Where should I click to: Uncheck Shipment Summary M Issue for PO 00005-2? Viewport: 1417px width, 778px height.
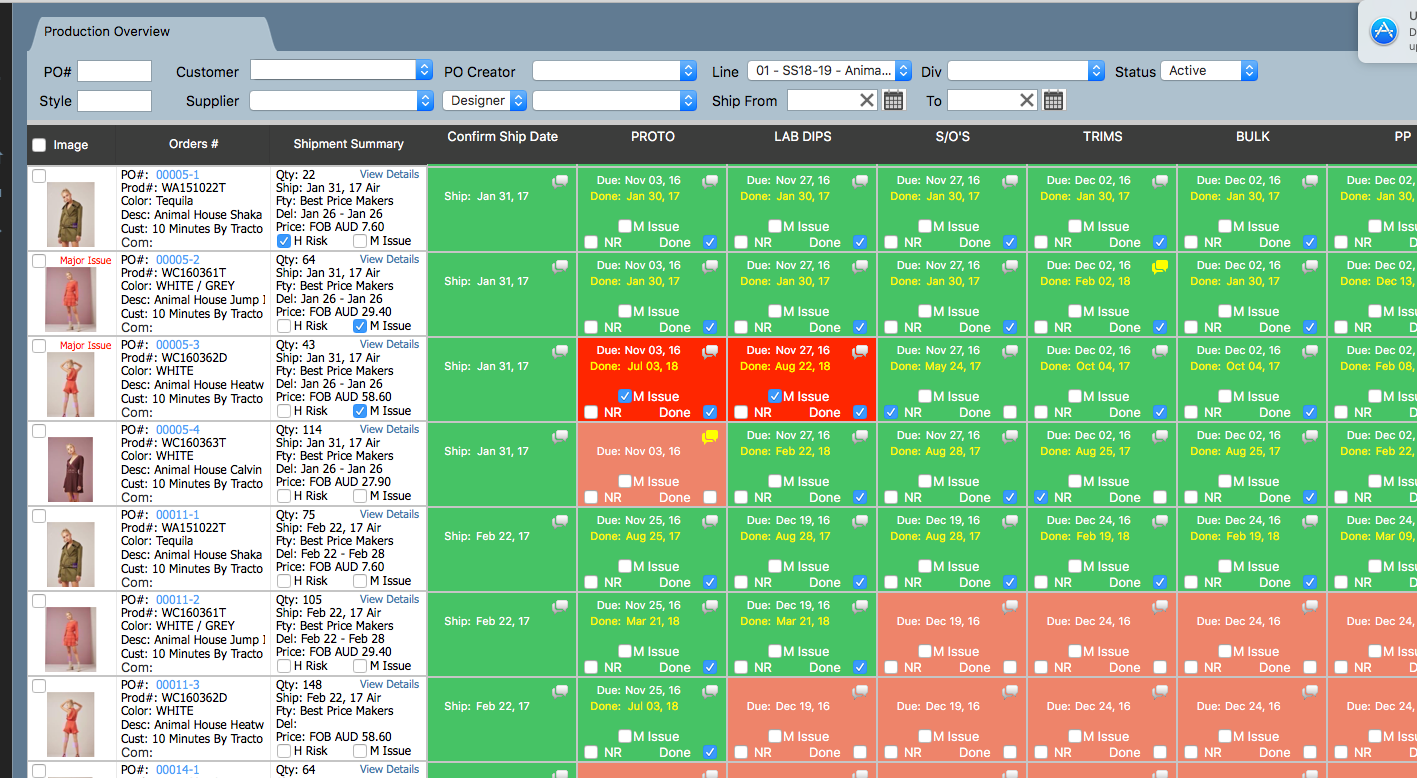click(x=360, y=326)
